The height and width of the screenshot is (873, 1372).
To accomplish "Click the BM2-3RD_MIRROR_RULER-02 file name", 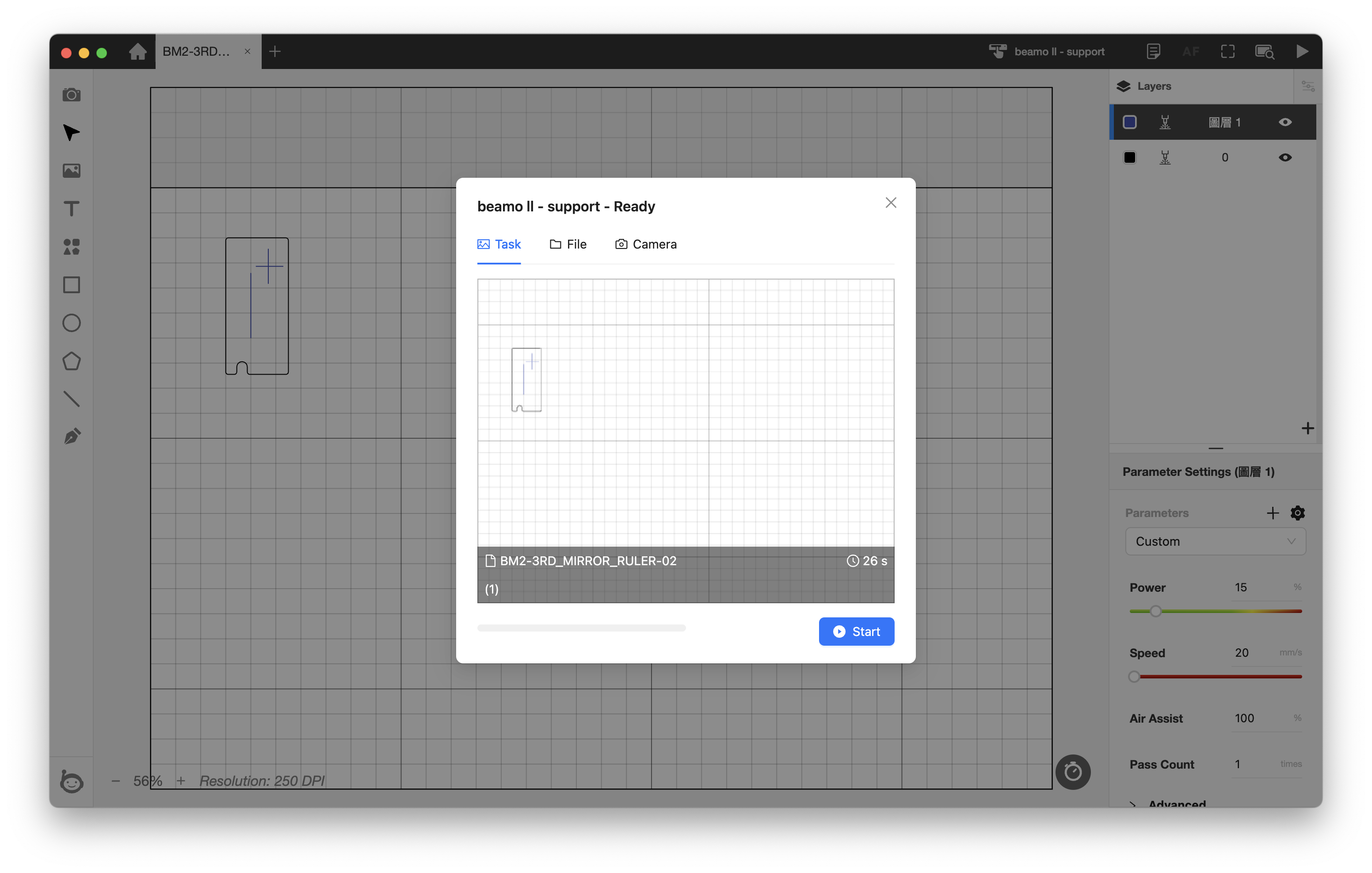I will [x=588, y=560].
